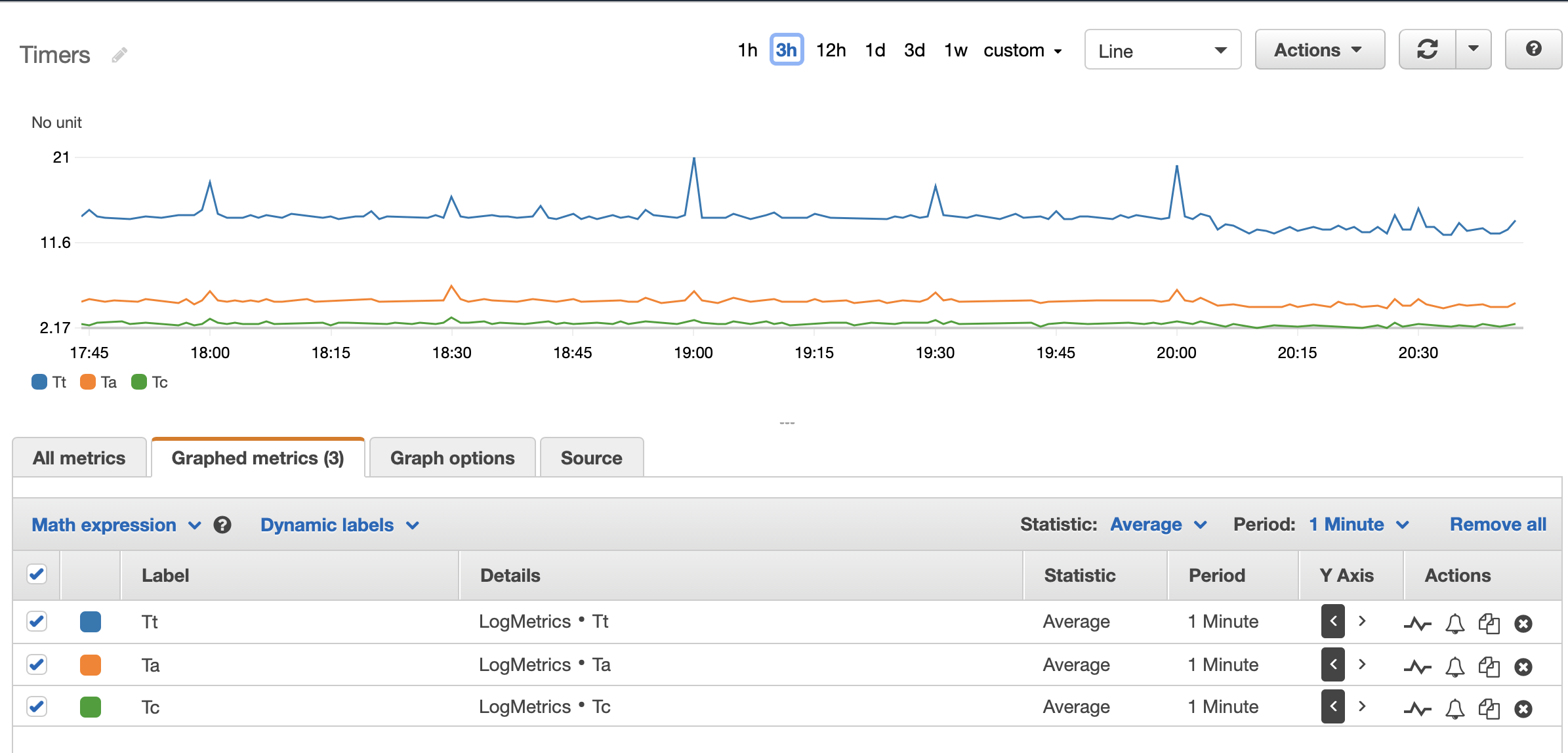
Task: Edit the Timers graph title pencil icon
Action: click(x=119, y=55)
